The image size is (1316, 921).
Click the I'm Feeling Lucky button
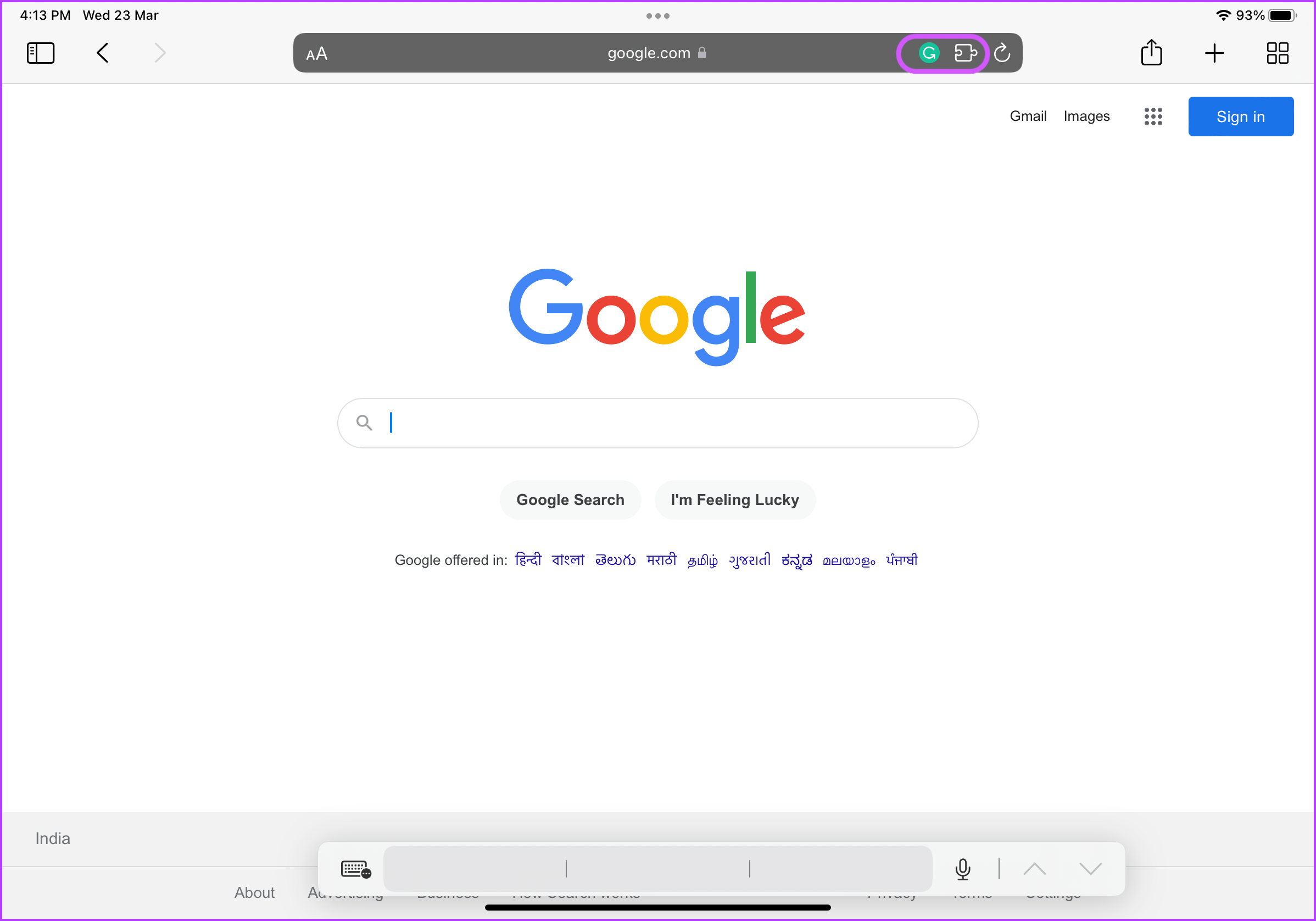tap(735, 500)
